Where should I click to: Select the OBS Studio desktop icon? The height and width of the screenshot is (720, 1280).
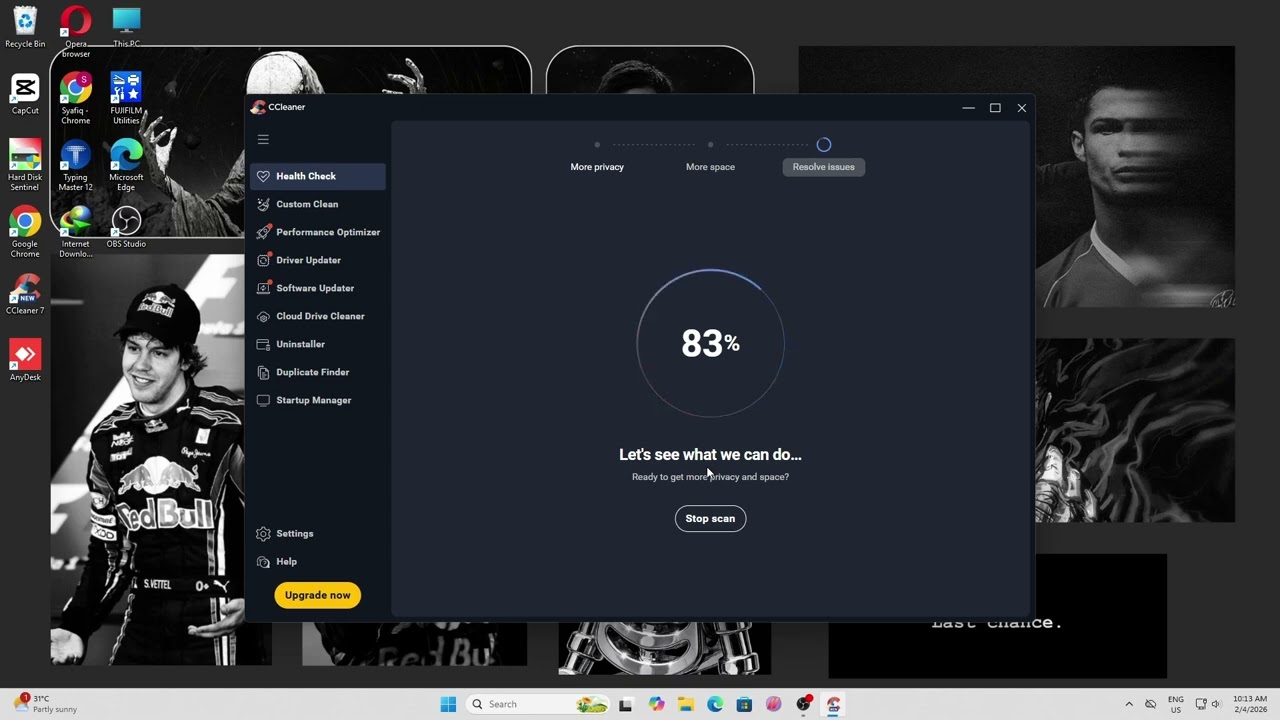126,227
